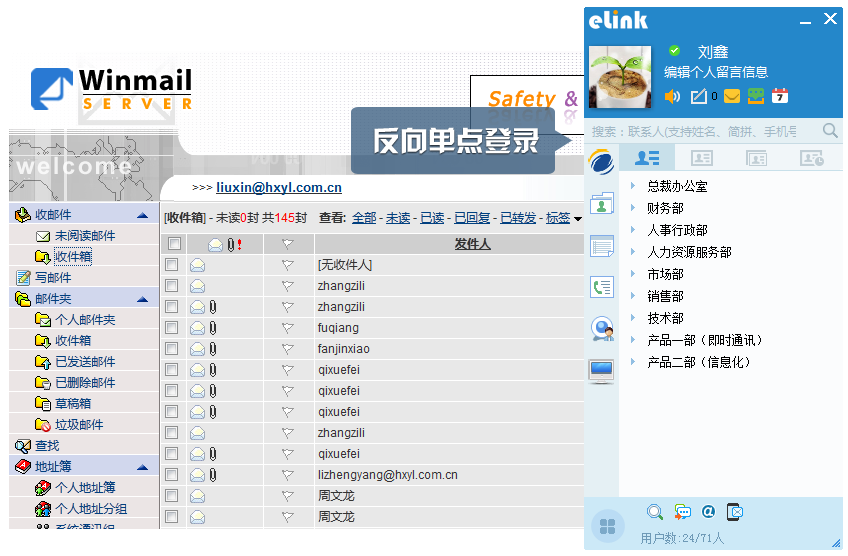Toggle the flag on the fuqiang email
The image size is (848, 556).
pos(288,328)
